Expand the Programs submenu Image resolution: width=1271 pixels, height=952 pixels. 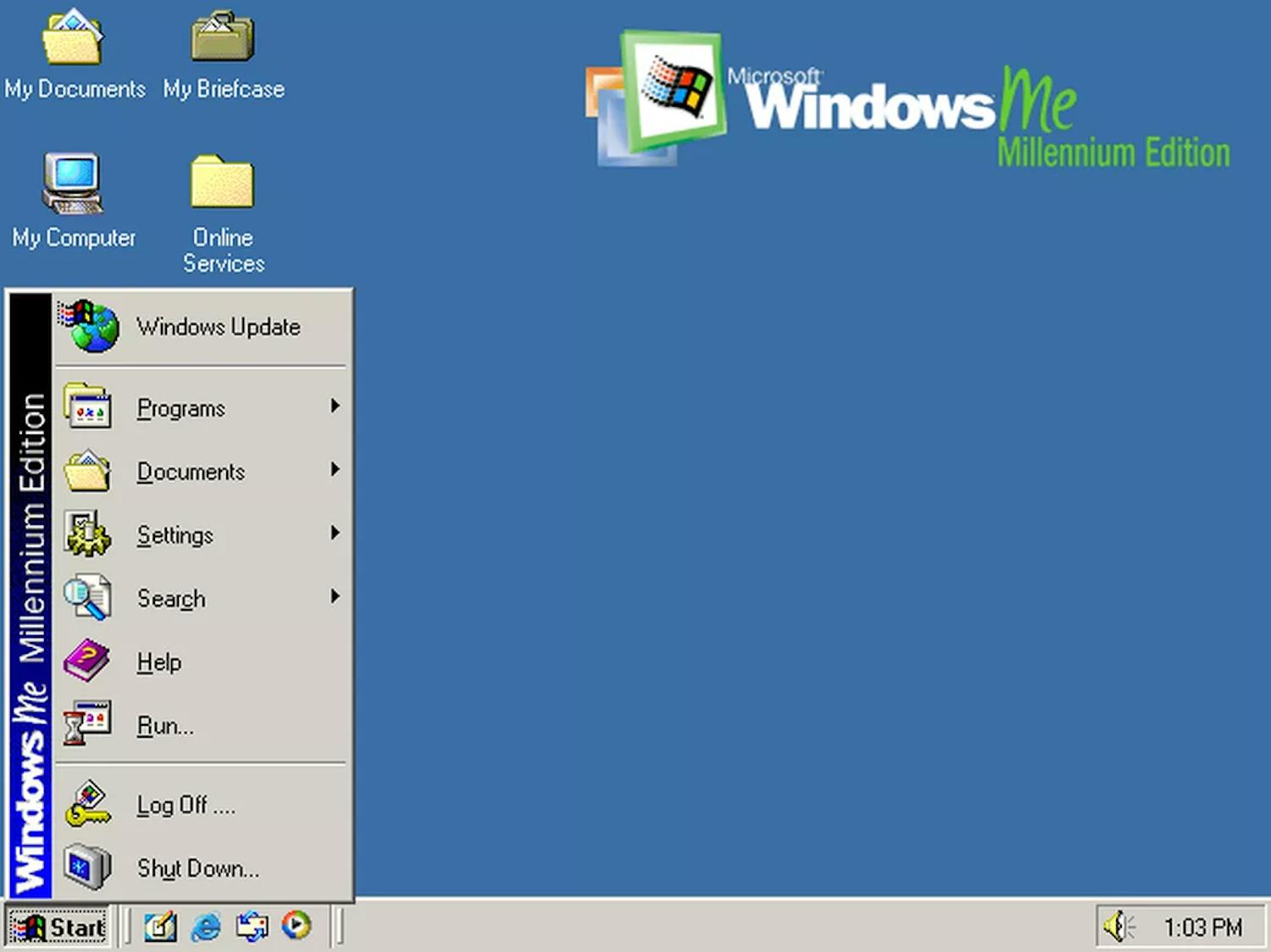(x=180, y=407)
